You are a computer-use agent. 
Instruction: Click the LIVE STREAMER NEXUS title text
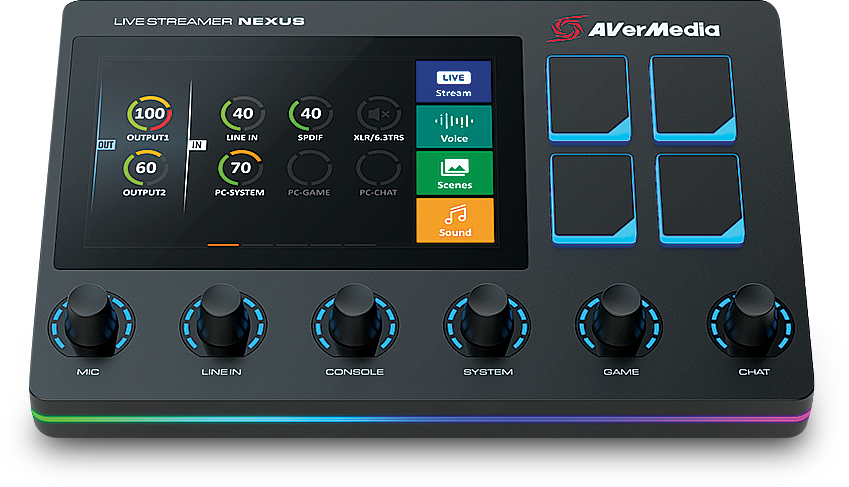click(x=209, y=22)
